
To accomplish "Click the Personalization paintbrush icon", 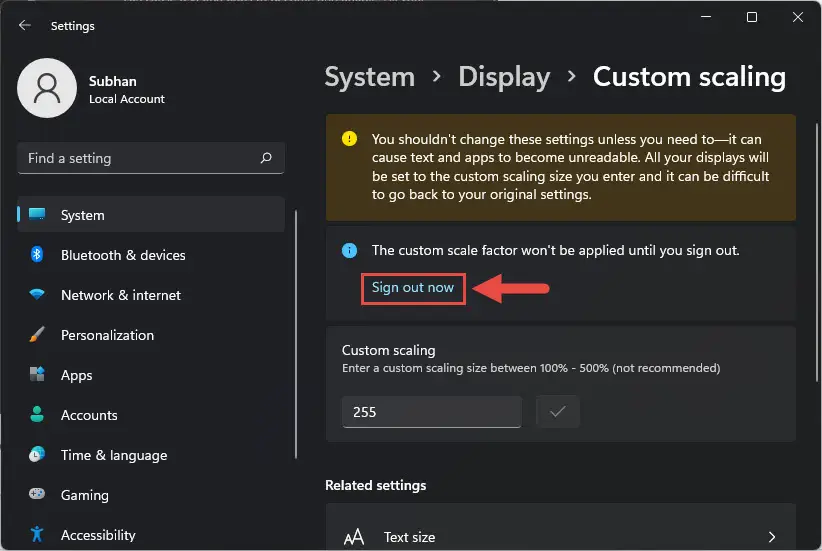I will pos(37,334).
